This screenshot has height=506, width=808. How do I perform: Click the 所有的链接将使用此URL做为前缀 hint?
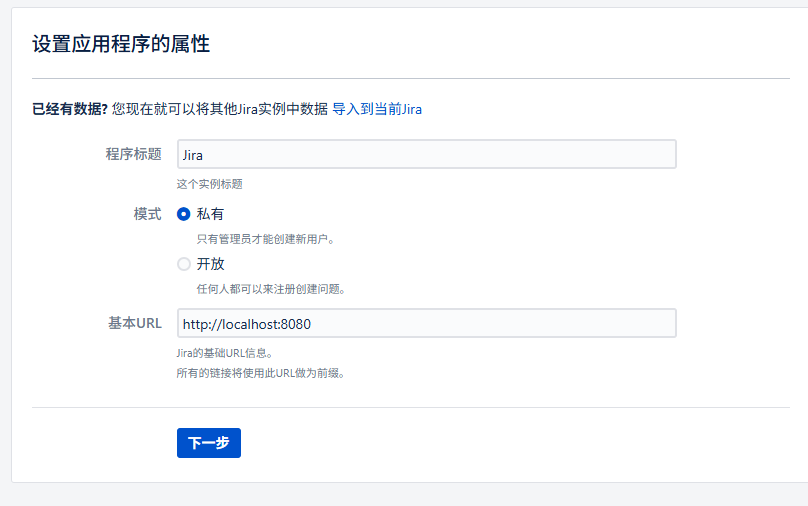tap(260, 373)
